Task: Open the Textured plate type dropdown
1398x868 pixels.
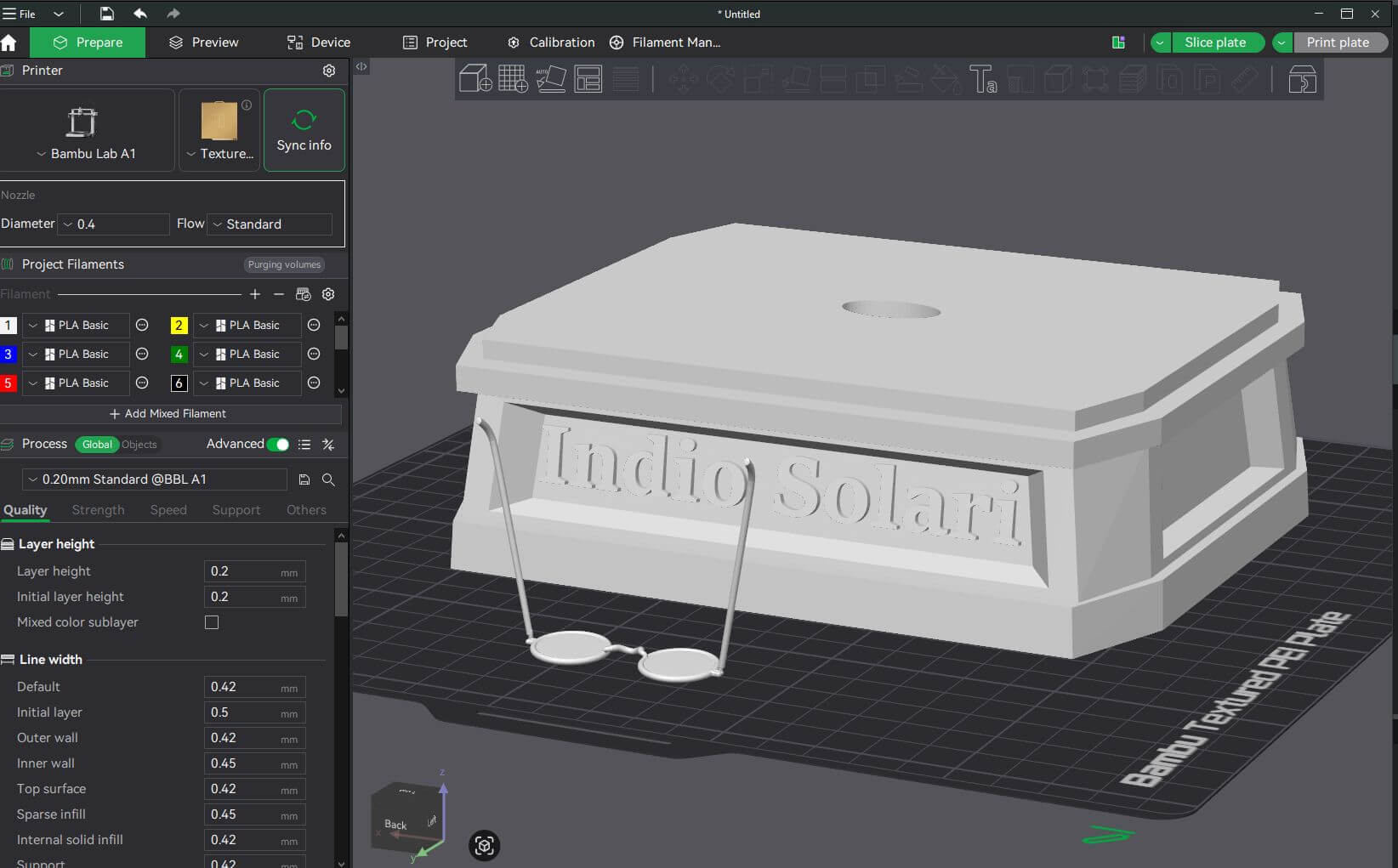Action: (219, 131)
